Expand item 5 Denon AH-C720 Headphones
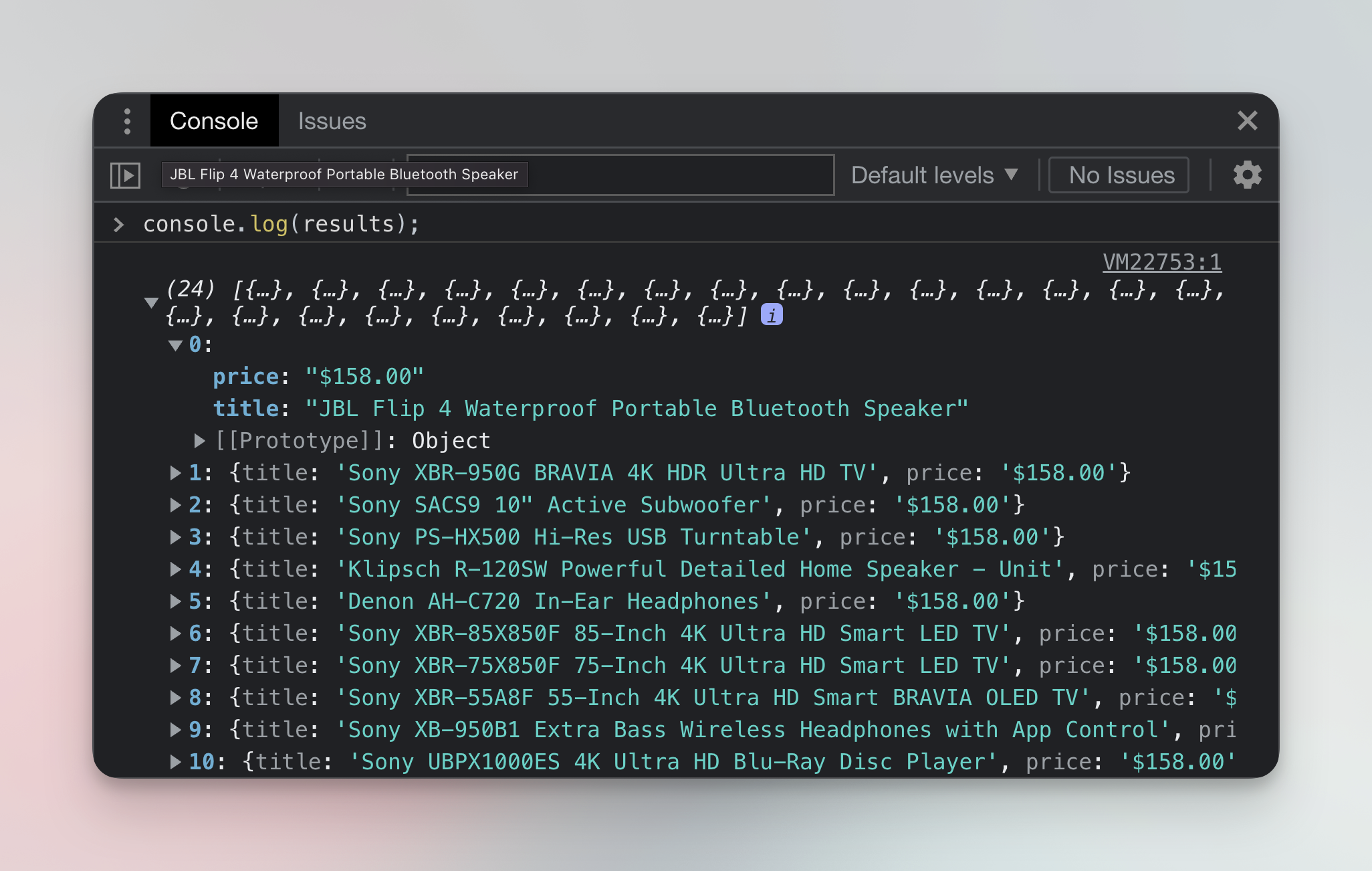 click(x=175, y=601)
